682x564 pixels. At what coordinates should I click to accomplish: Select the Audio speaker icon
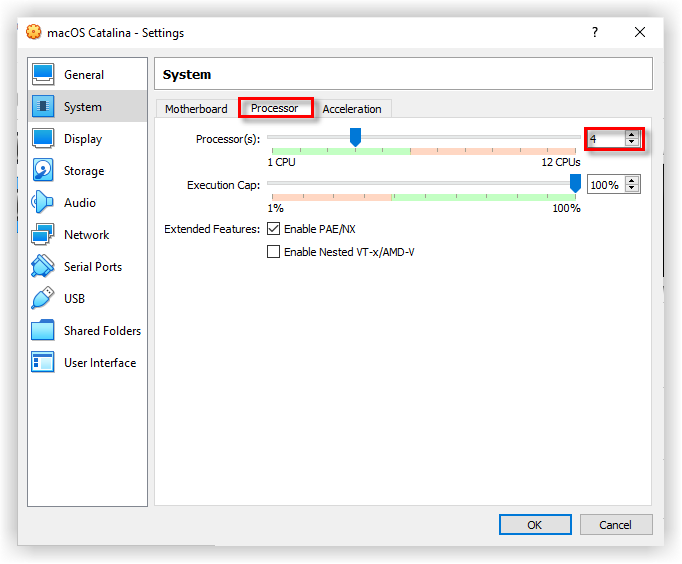click(43, 203)
